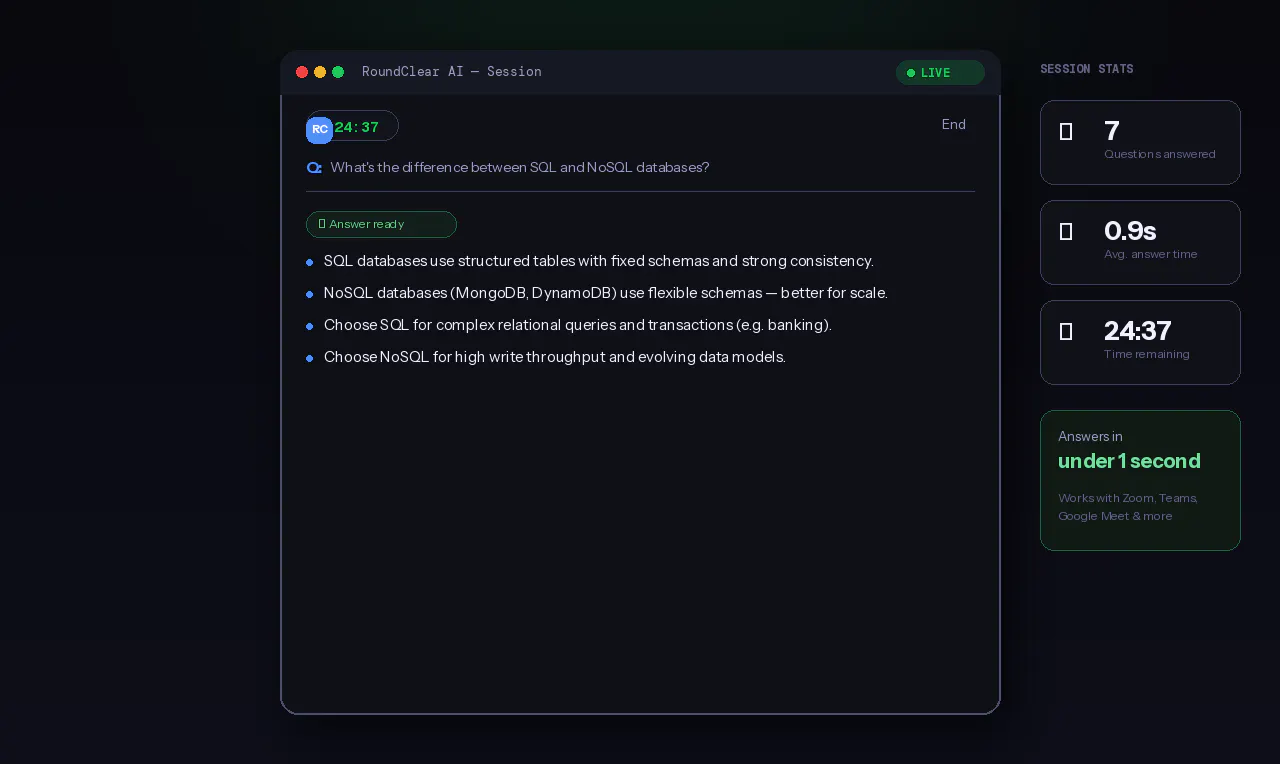Click the Works with Zoom, Teams text
Screen dimensions: 1280x764
pos(1128,498)
